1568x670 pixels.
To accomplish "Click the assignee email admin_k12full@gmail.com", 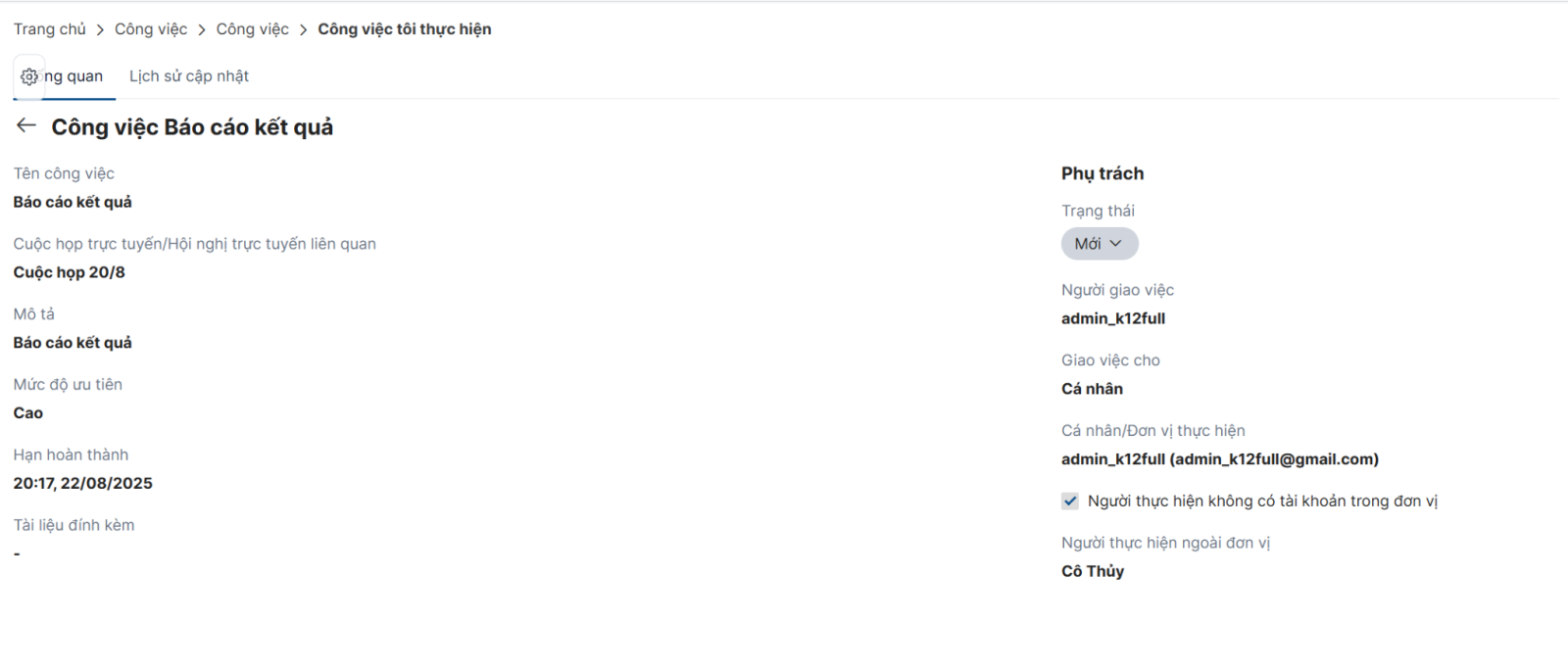I will 1274,459.
